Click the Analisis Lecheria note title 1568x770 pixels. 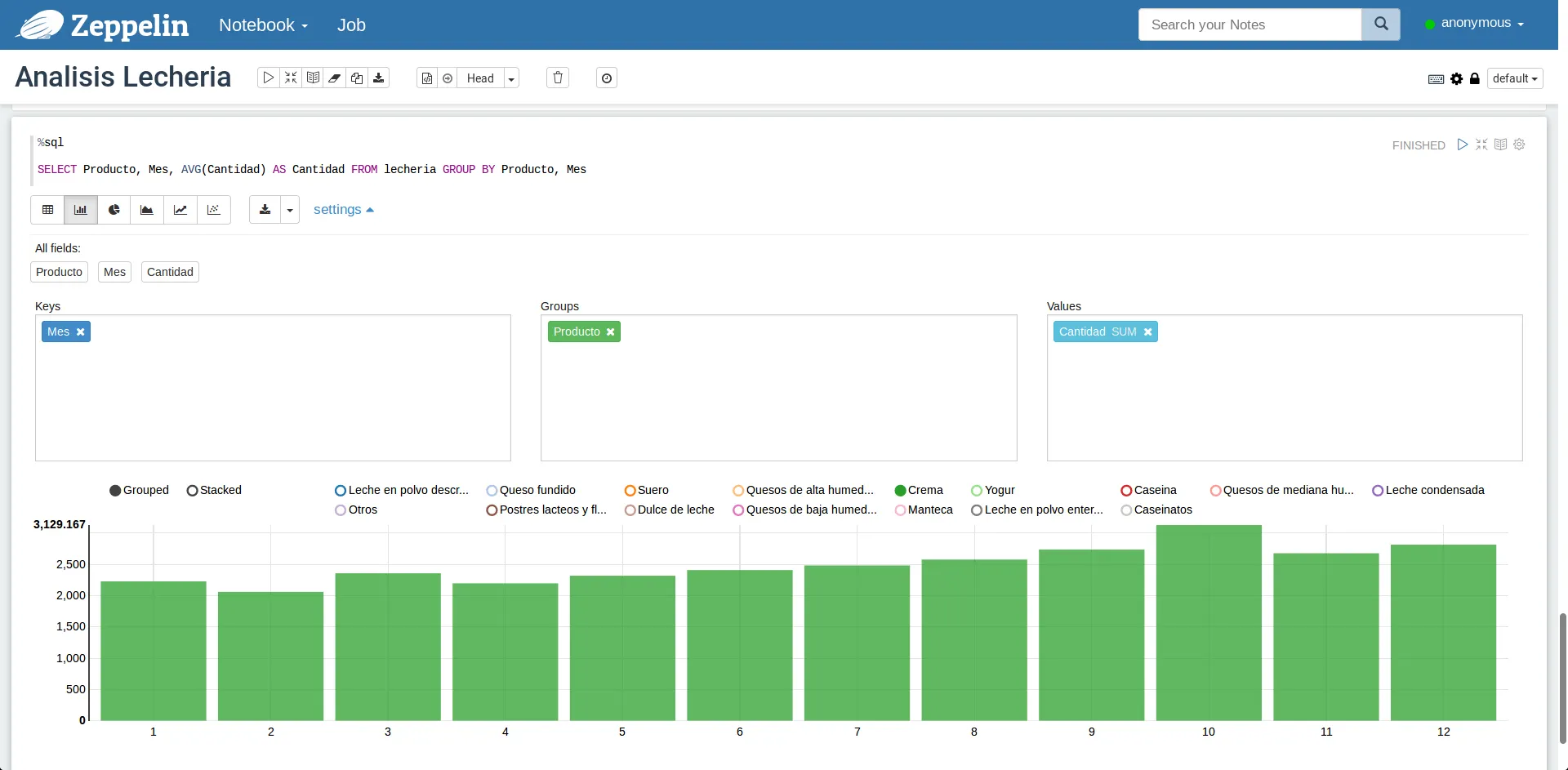123,77
